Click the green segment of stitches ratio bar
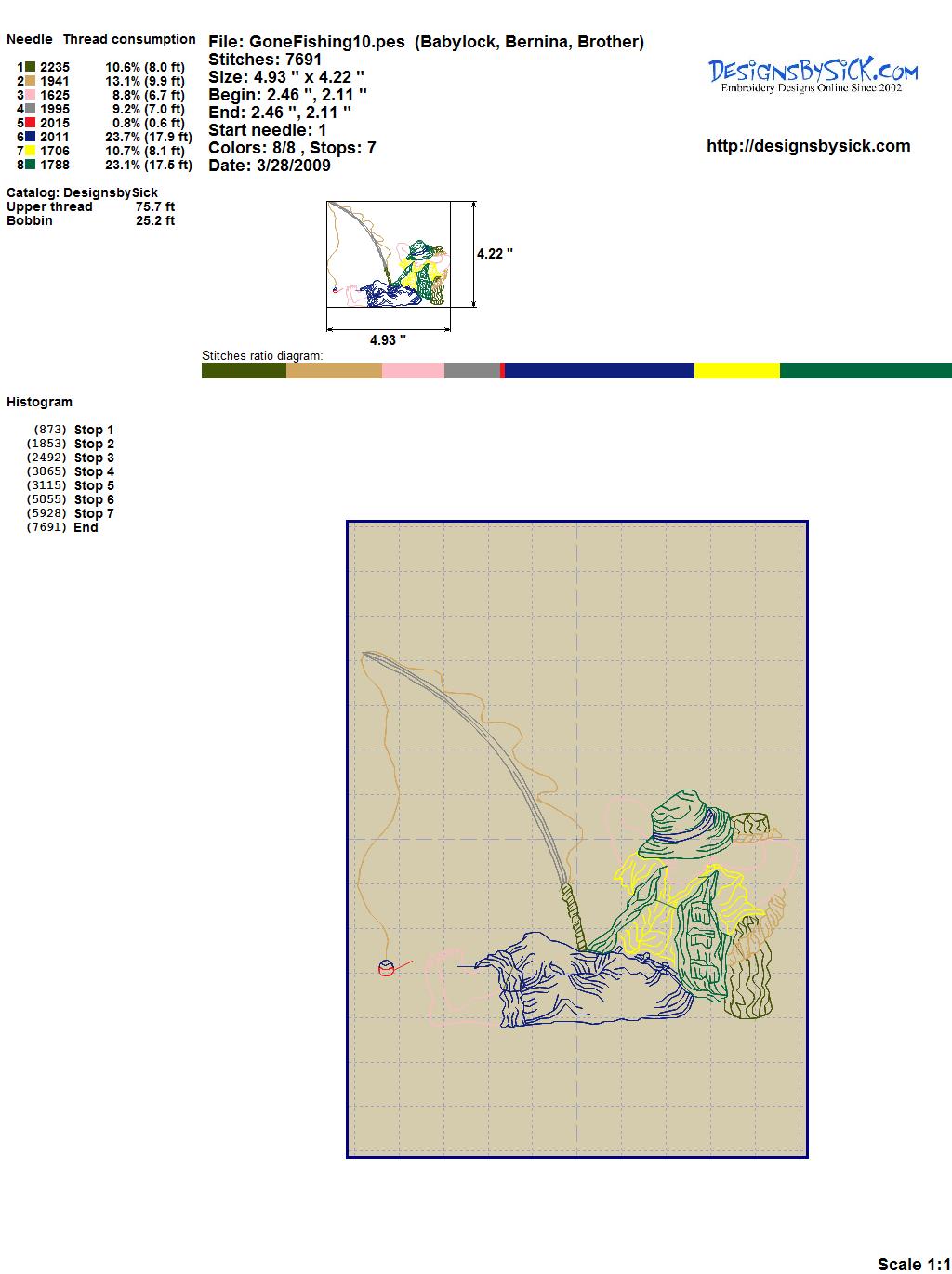This screenshot has width=952, height=1274. coord(865,371)
